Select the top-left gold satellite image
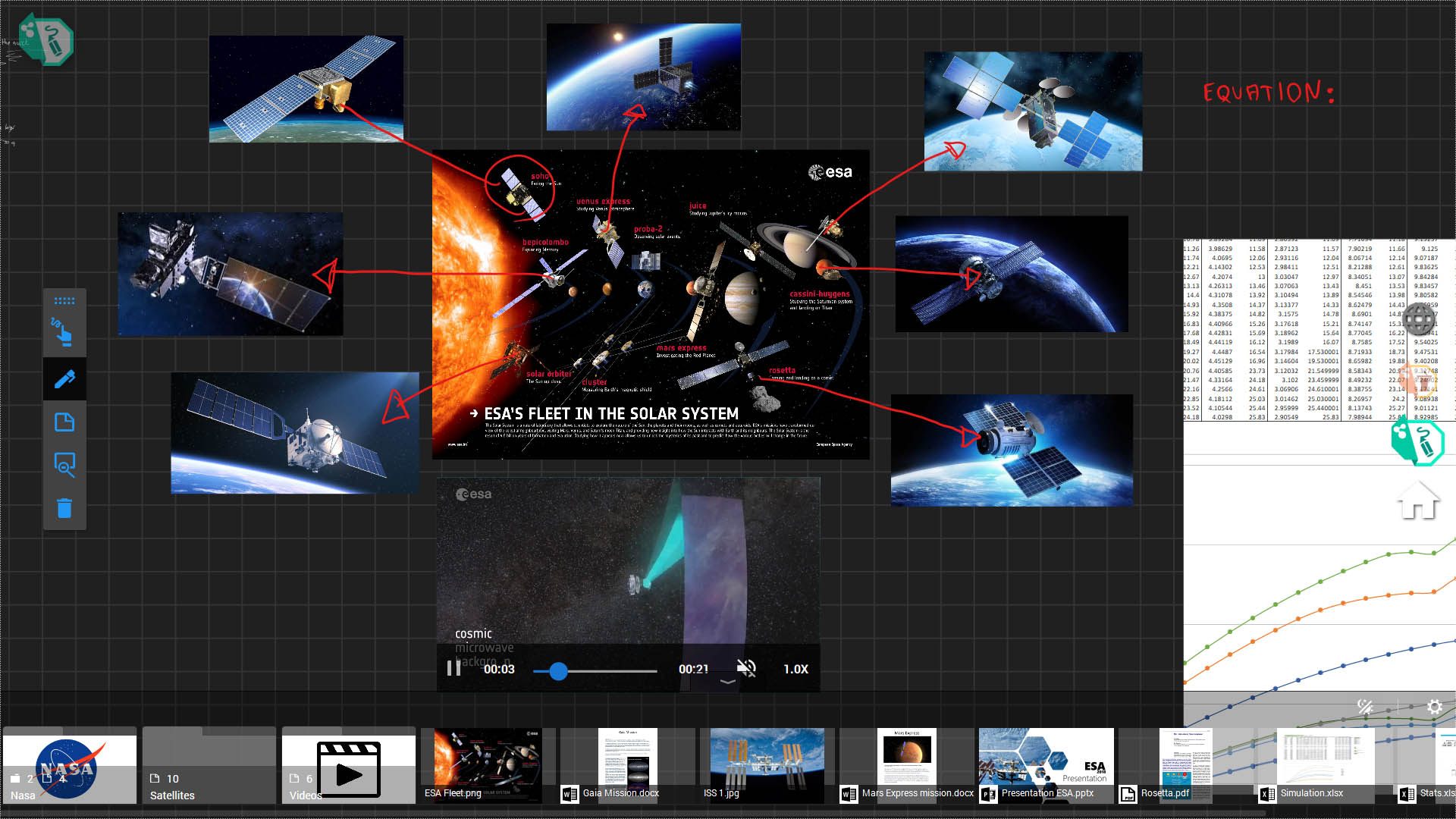This screenshot has width=1456, height=819. tap(306, 89)
